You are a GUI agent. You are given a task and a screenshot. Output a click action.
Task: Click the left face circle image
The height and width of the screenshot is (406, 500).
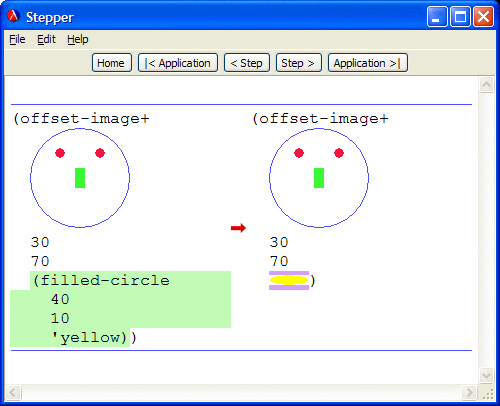(x=80, y=178)
